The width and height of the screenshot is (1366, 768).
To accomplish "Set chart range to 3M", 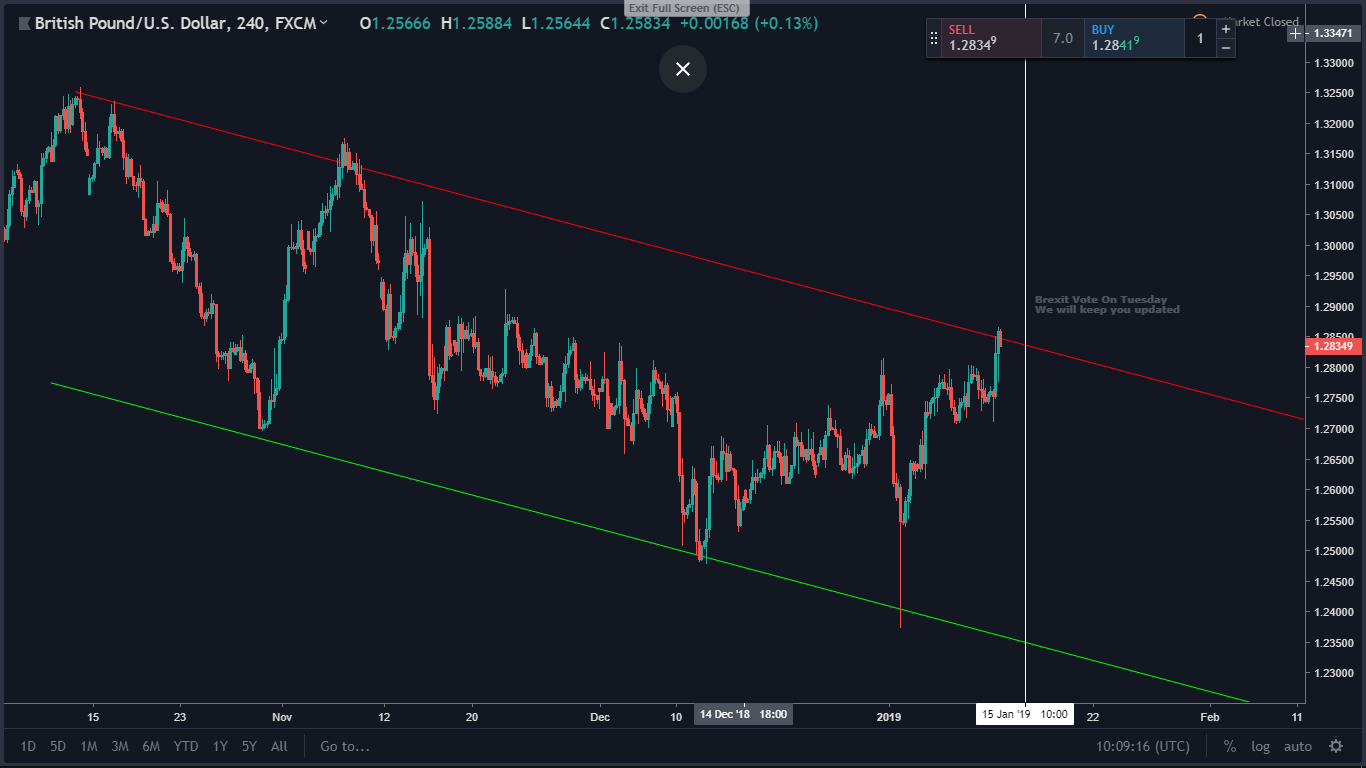I will click(x=120, y=746).
